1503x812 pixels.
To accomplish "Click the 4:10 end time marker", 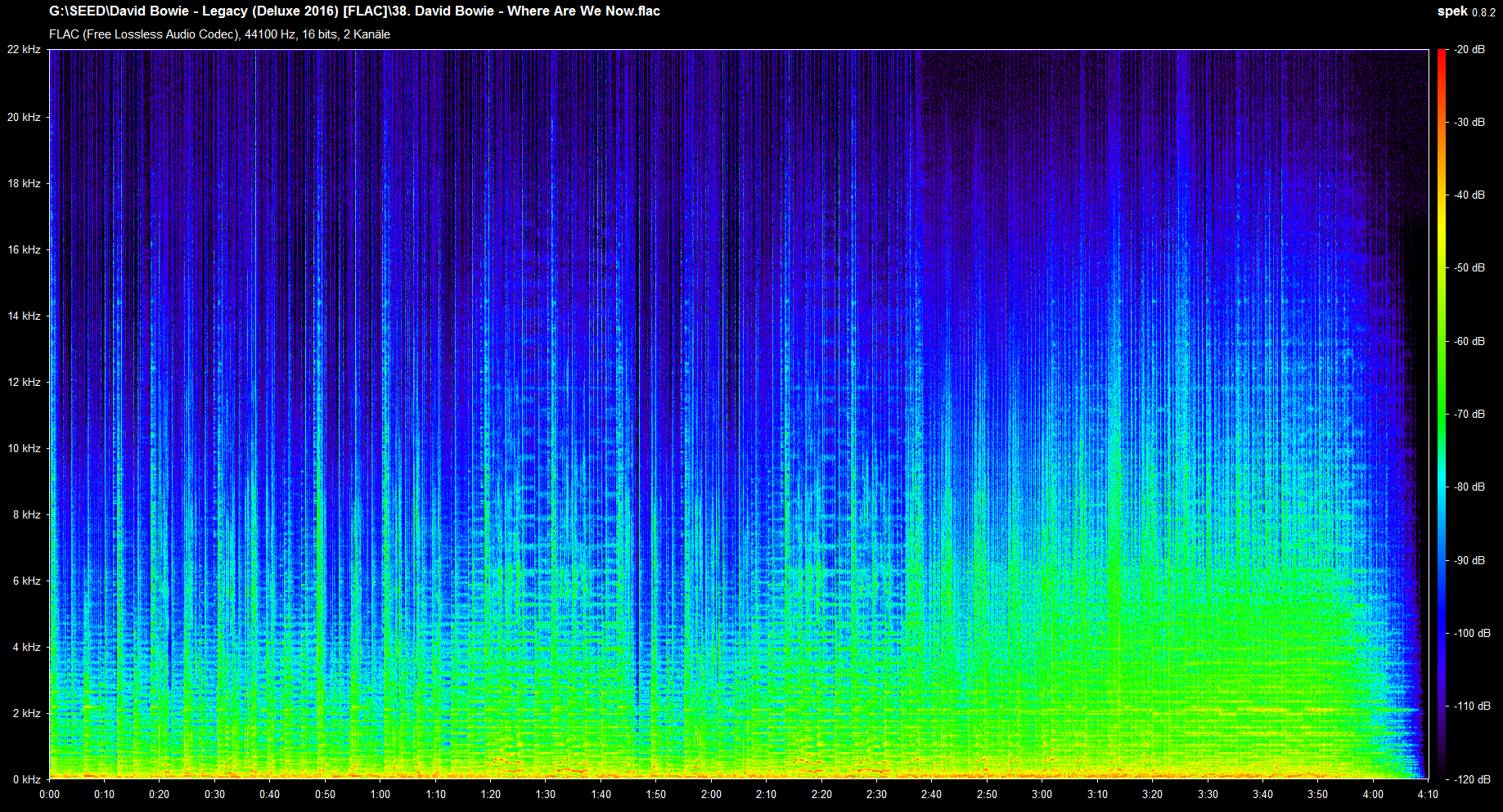I will click(1428, 794).
